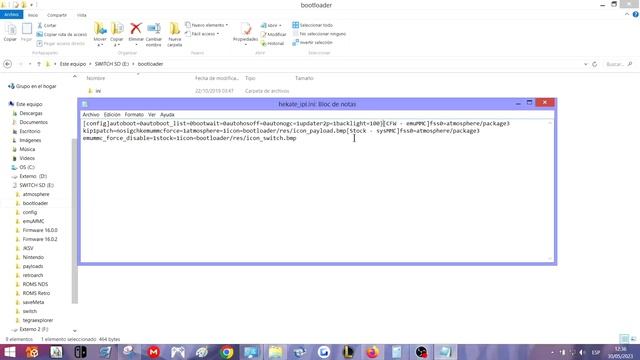Screen dimensions: 640x360
Task: Open the red MEGA app in taskbar
Action: tap(154, 352)
